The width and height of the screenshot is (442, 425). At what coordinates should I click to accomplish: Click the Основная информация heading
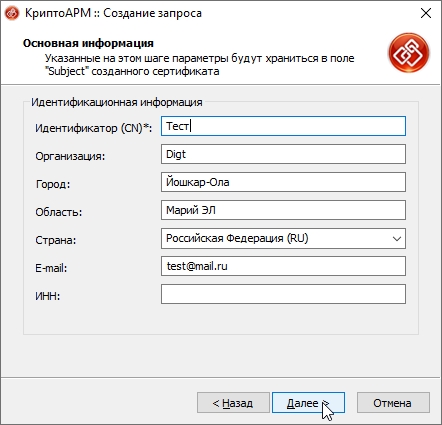tap(88, 43)
